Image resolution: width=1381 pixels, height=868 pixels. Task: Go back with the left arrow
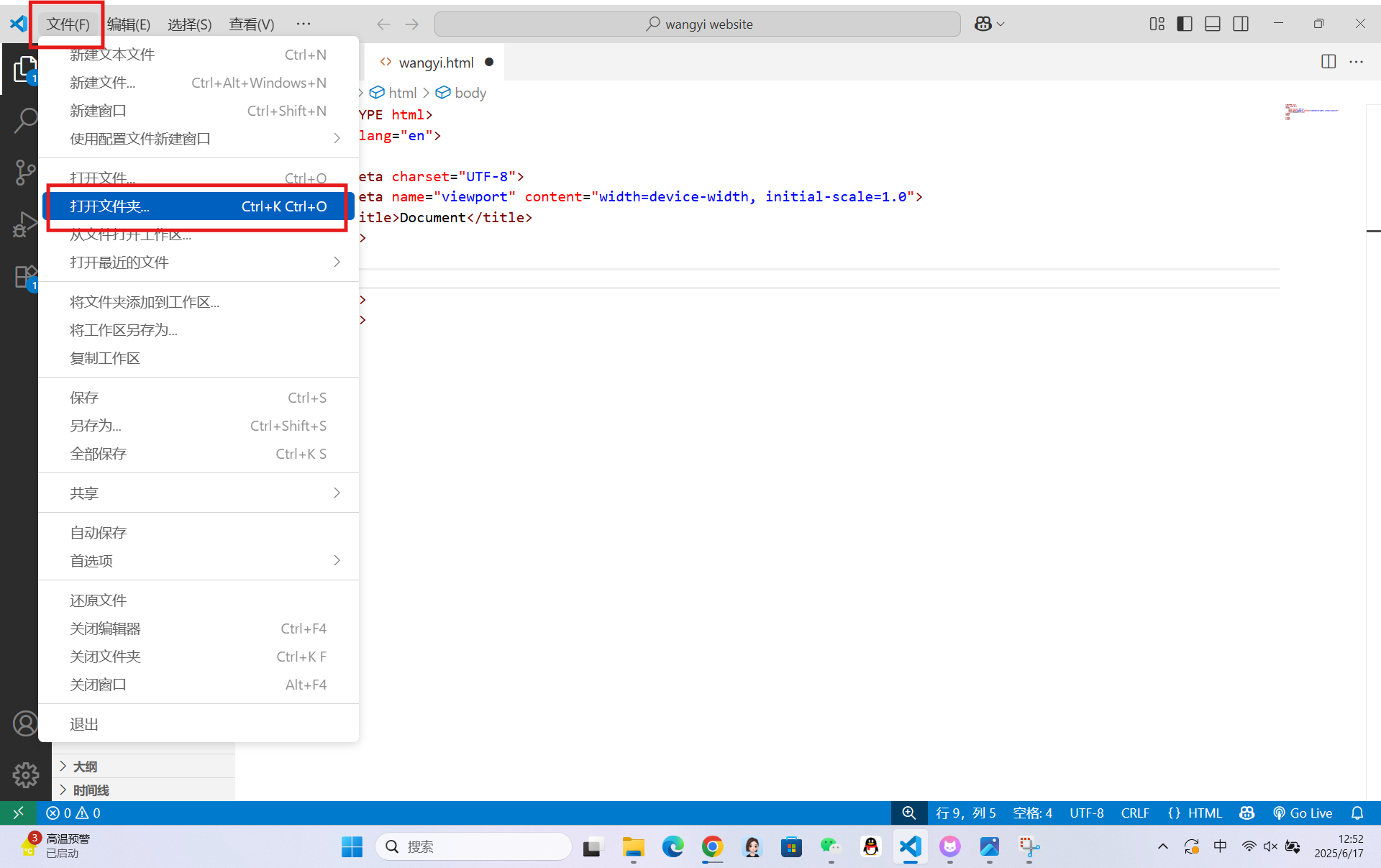click(x=383, y=24)
